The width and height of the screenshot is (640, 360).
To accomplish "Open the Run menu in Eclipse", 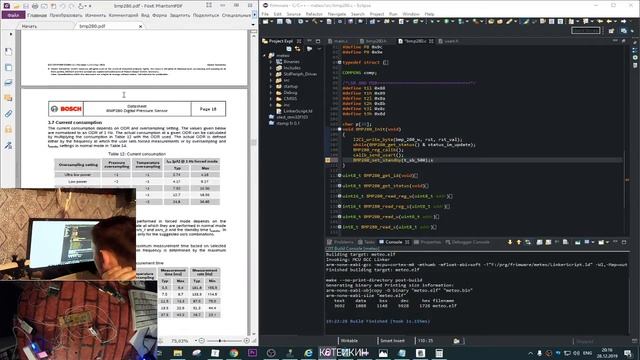I will pyautogui.click(x=393, y=14).
